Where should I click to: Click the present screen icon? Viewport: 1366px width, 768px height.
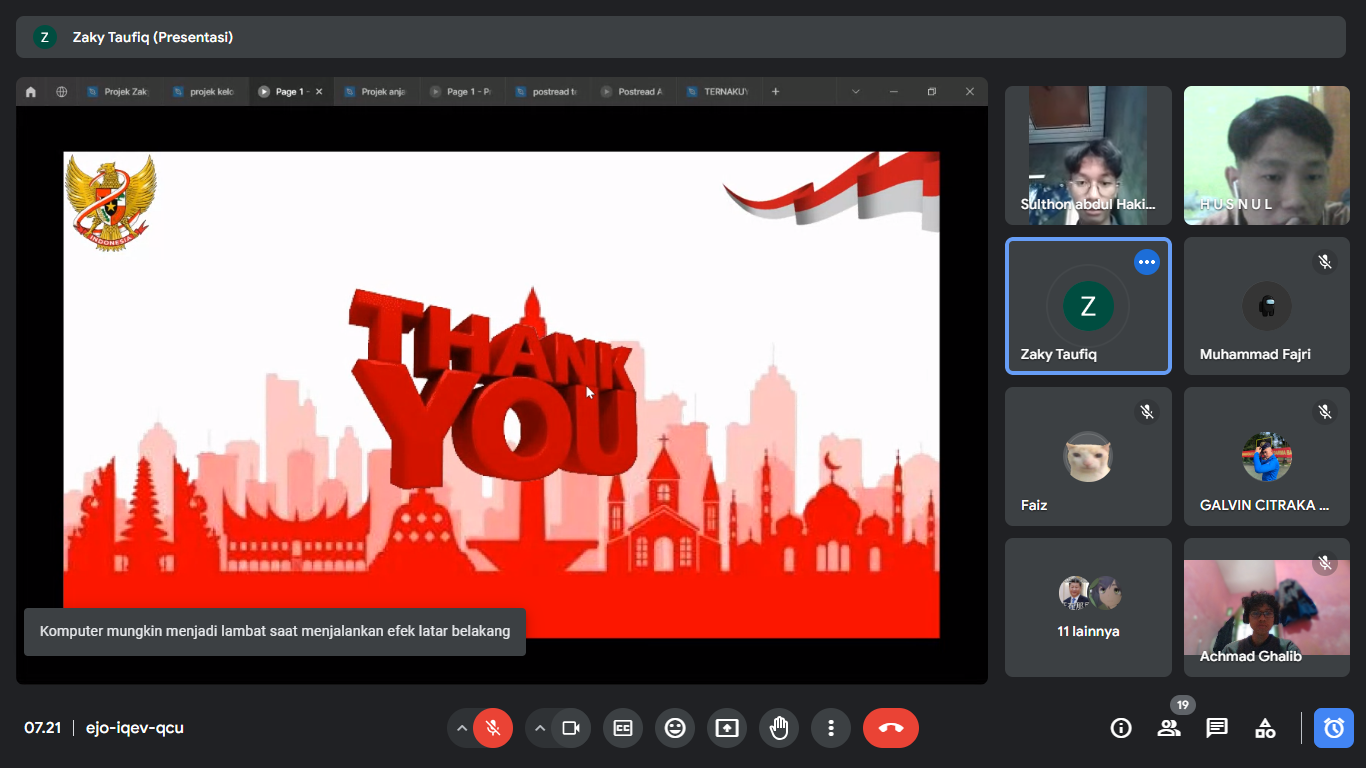[x=727, y=728]
